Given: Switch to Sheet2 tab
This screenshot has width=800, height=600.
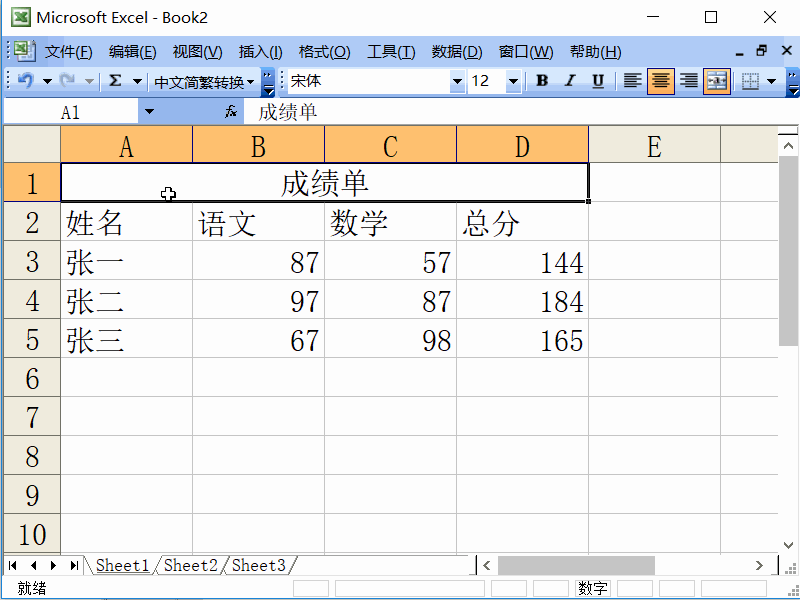Looking at the screenshot, I should (190, 565).
